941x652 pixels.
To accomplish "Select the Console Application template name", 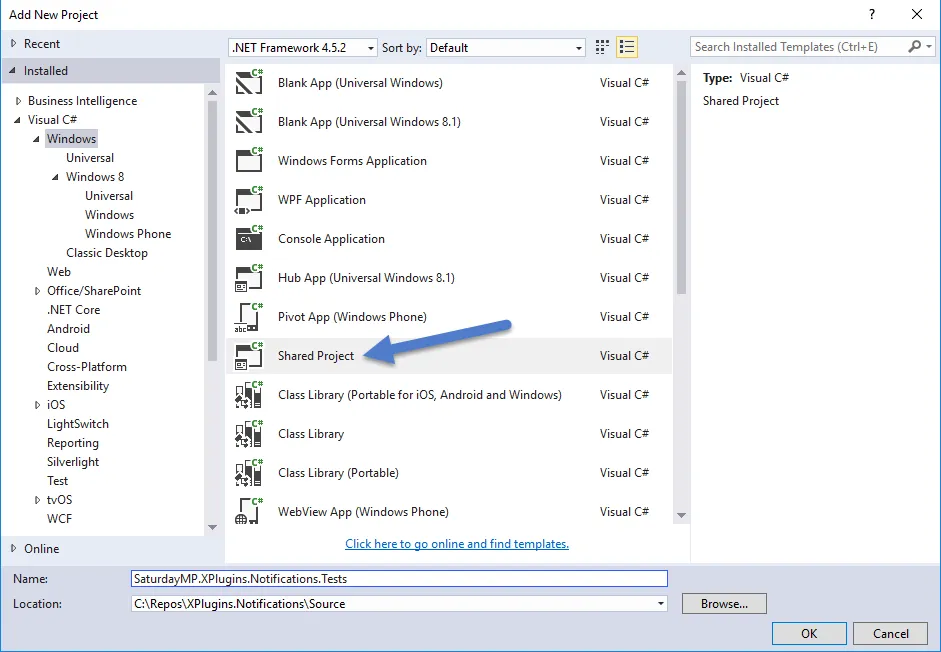I will click(x=331, y=239).
